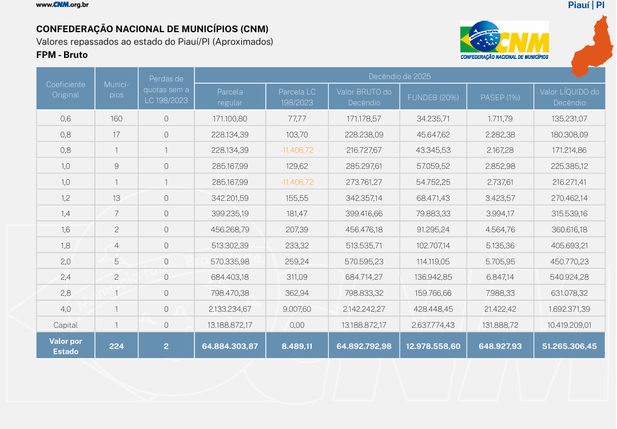Click the FPM - Bruto heading

click(x=62, y=55)
